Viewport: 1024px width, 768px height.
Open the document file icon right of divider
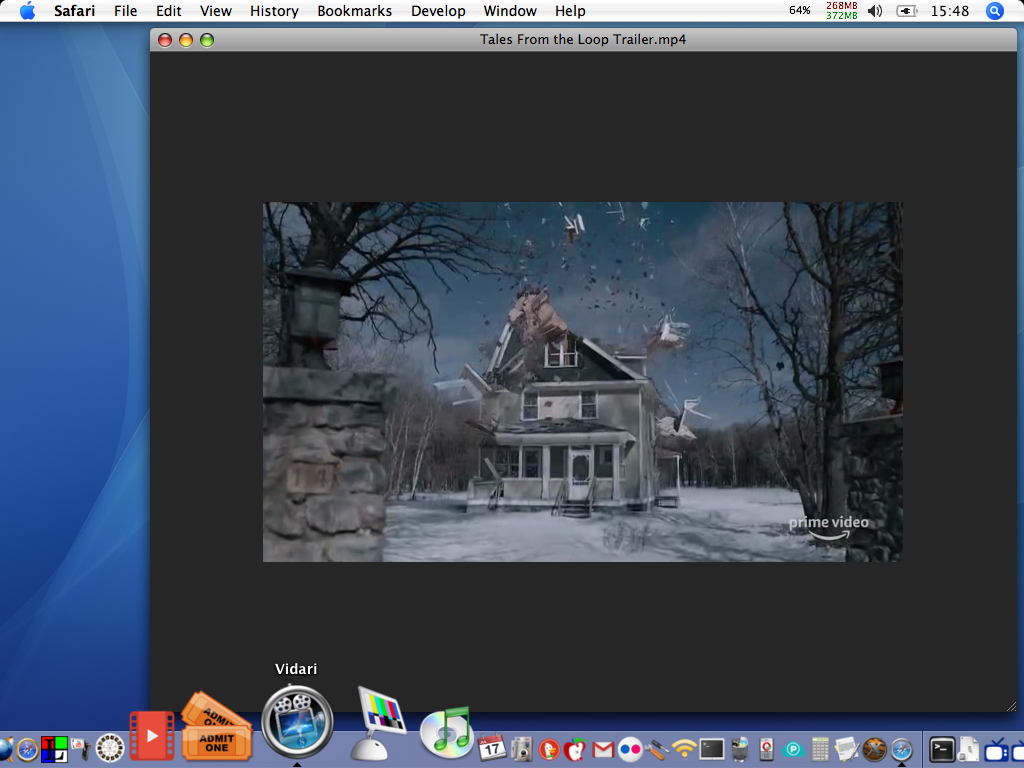pos(969,749)
